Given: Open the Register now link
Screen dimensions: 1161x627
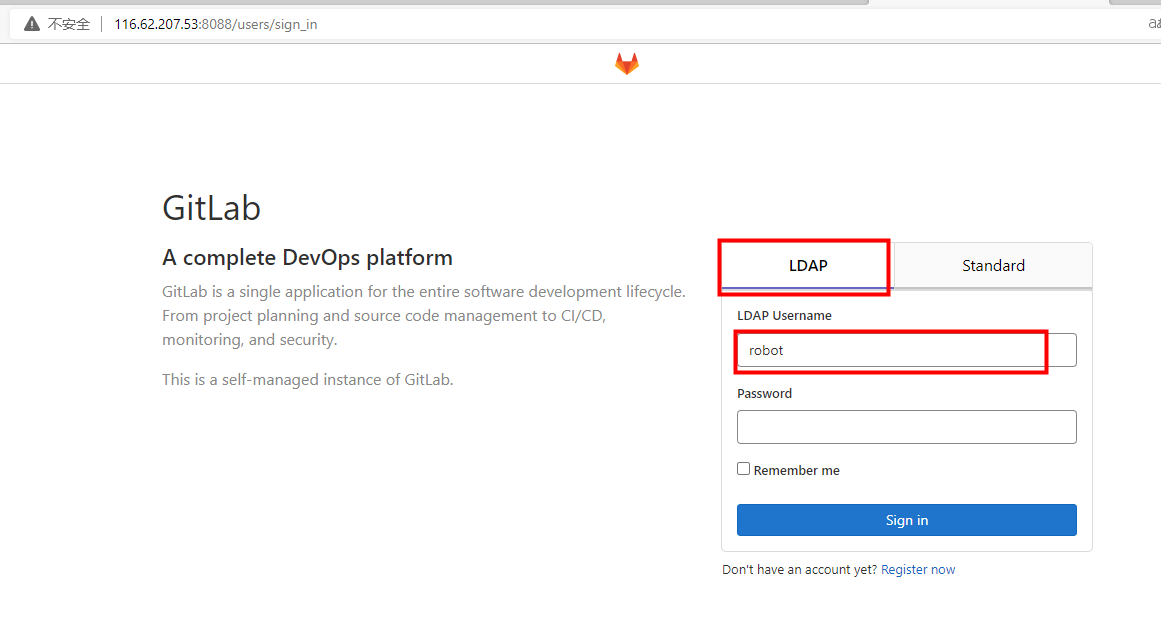Looking at the screenshot, I should pyautogui.click(x=918, y=569).
